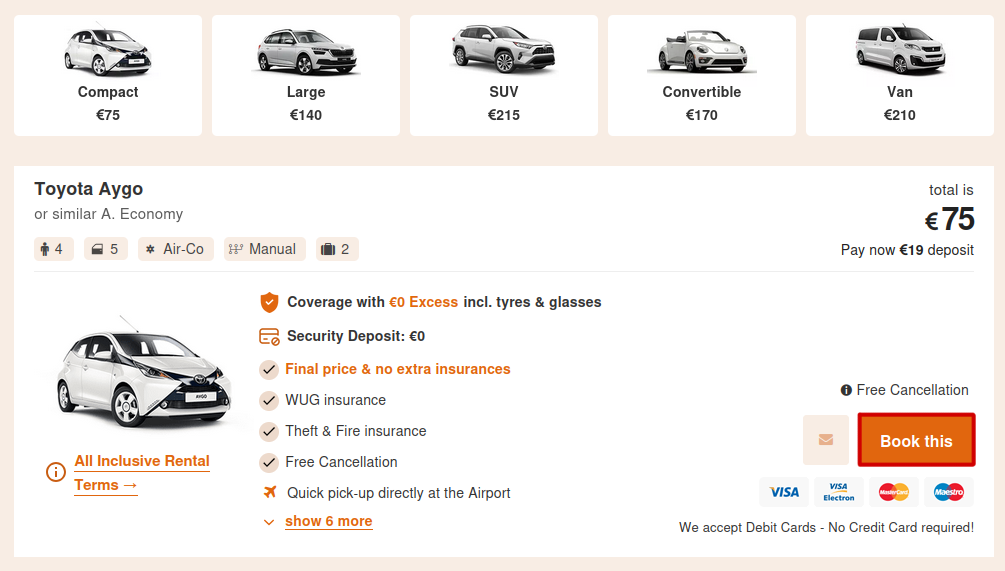The height and width of the screenshot is (571, 1005).
Task: Click the envelope email icon button
Action: (826, 440)
